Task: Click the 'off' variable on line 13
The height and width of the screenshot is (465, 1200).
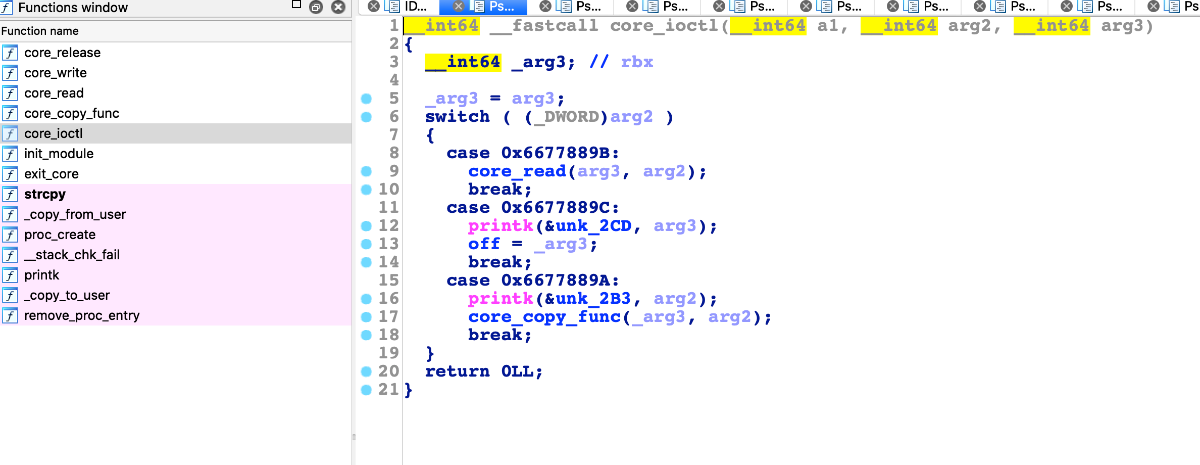Action: [x=484, y=244]
